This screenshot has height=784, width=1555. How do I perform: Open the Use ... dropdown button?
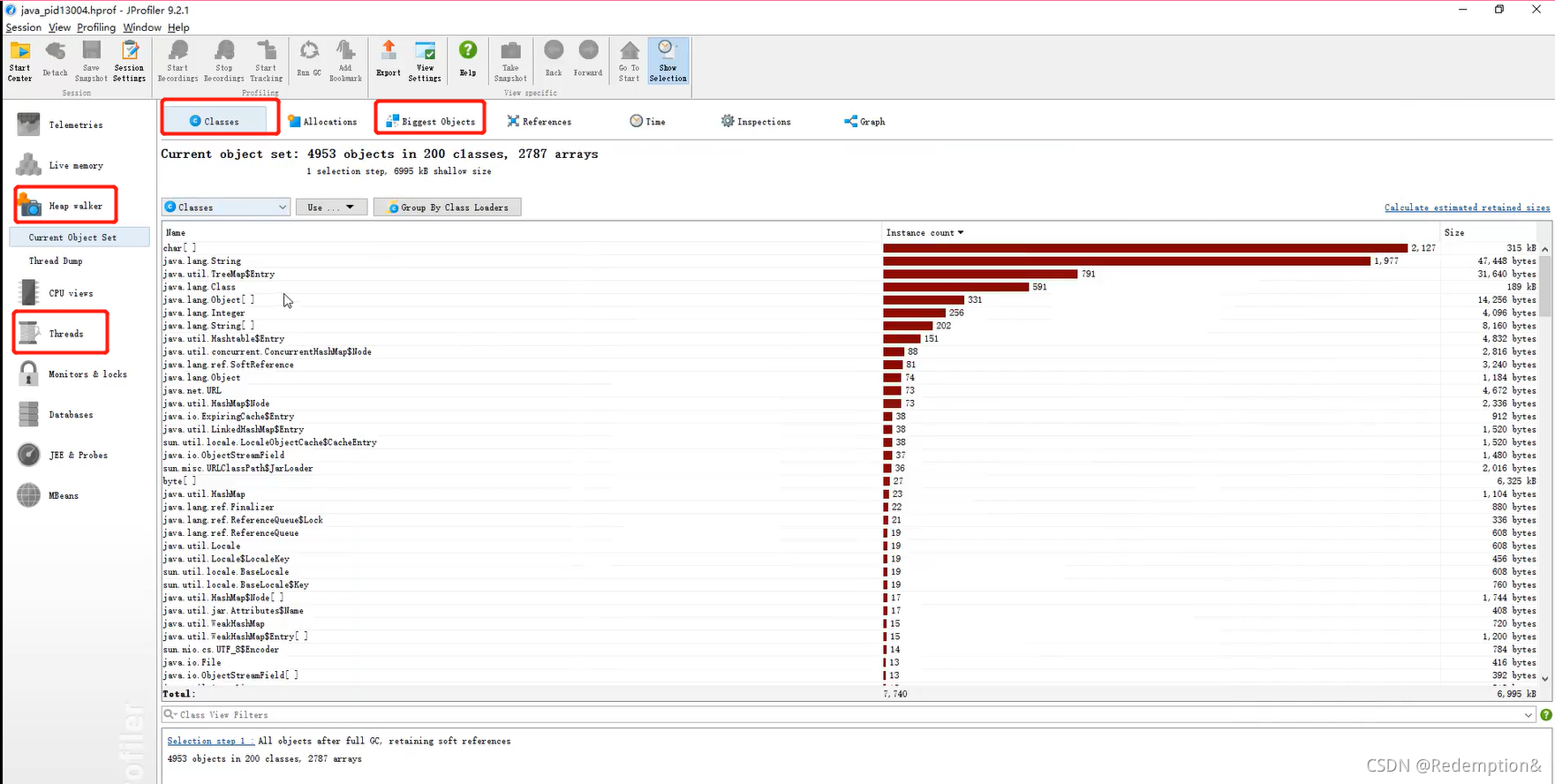(x=330, y=207)
